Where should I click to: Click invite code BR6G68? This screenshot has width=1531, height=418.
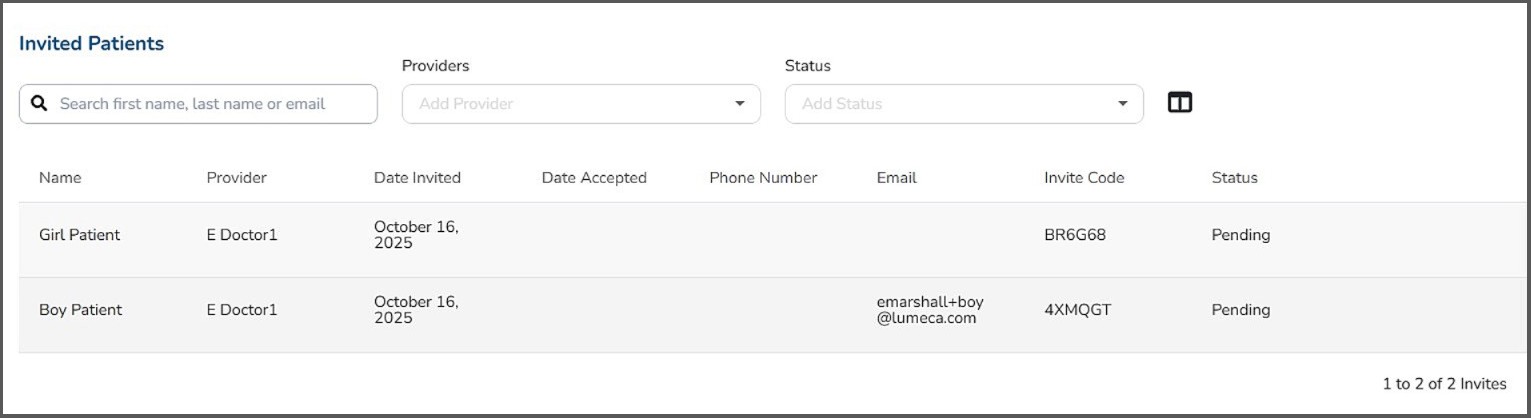[1075, 235]
